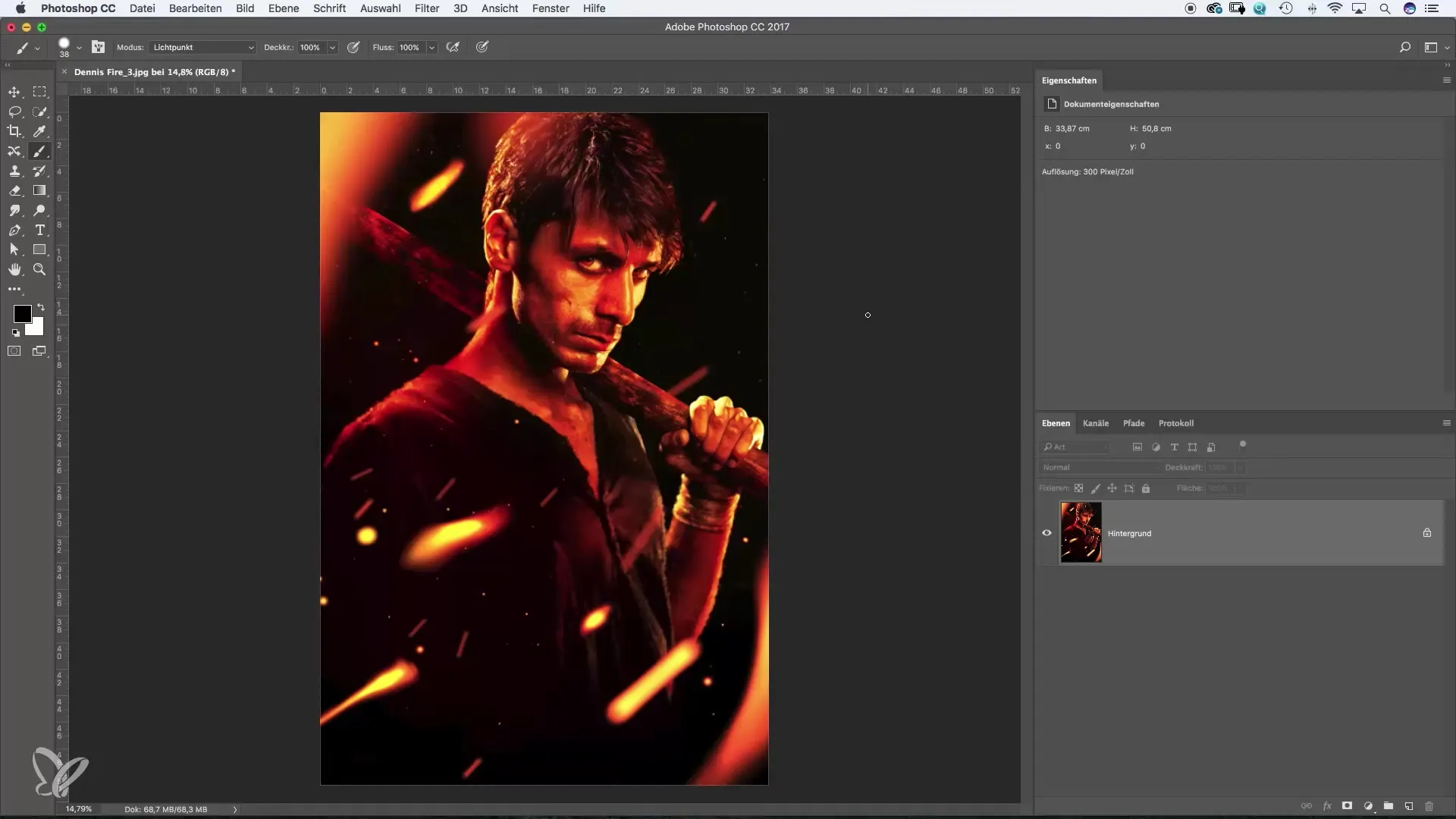The width and height of the screenshot is (1456, 819).
Task: Change the screen mode
Action: pos(39,351)
